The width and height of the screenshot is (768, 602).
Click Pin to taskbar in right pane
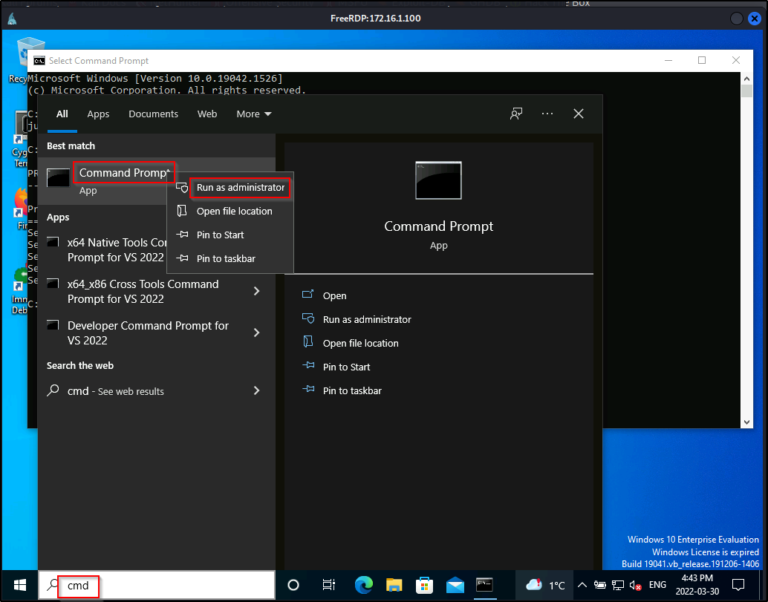point(351,391)
